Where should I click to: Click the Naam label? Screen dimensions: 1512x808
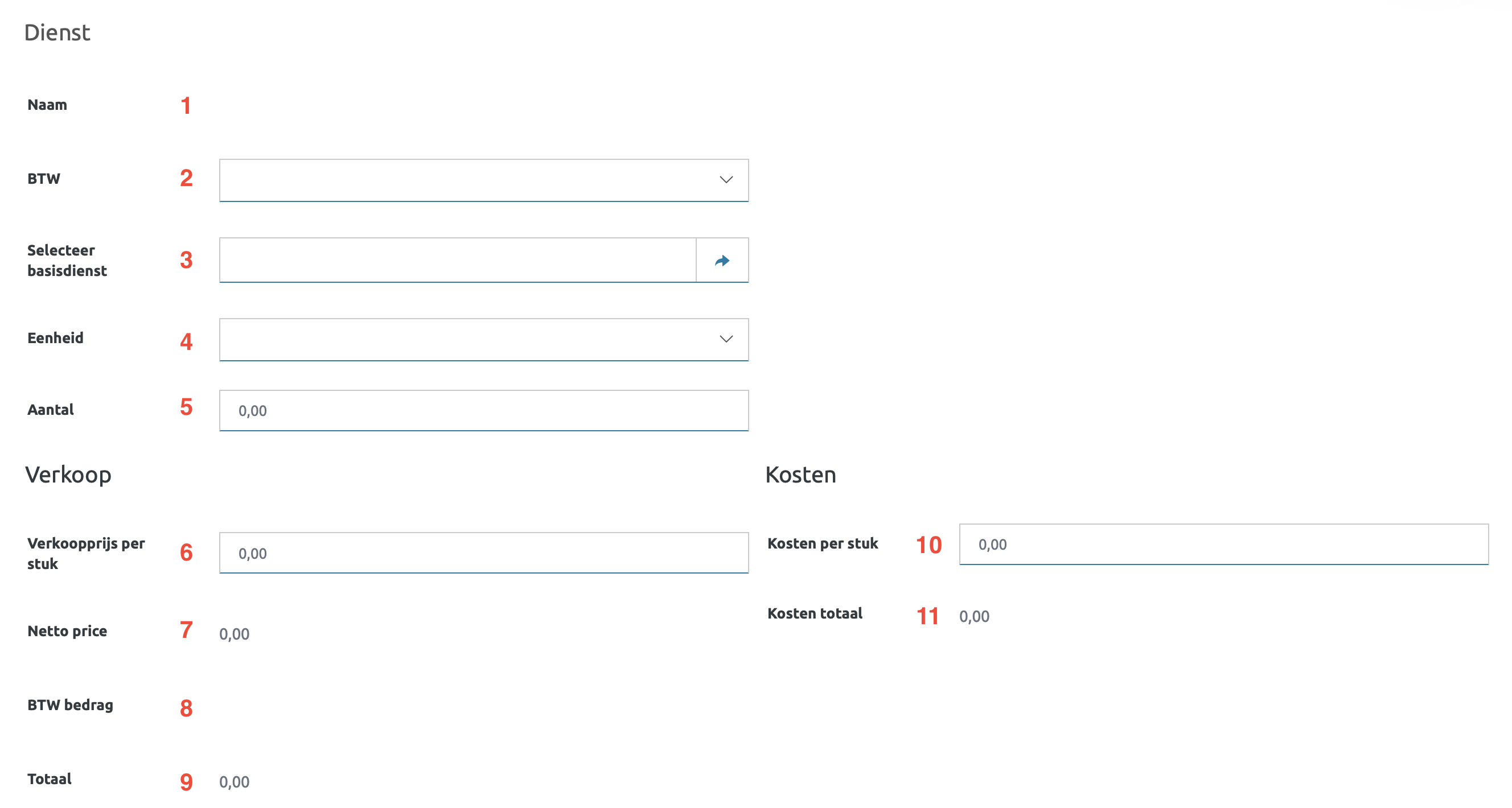(x=47, y=105)
